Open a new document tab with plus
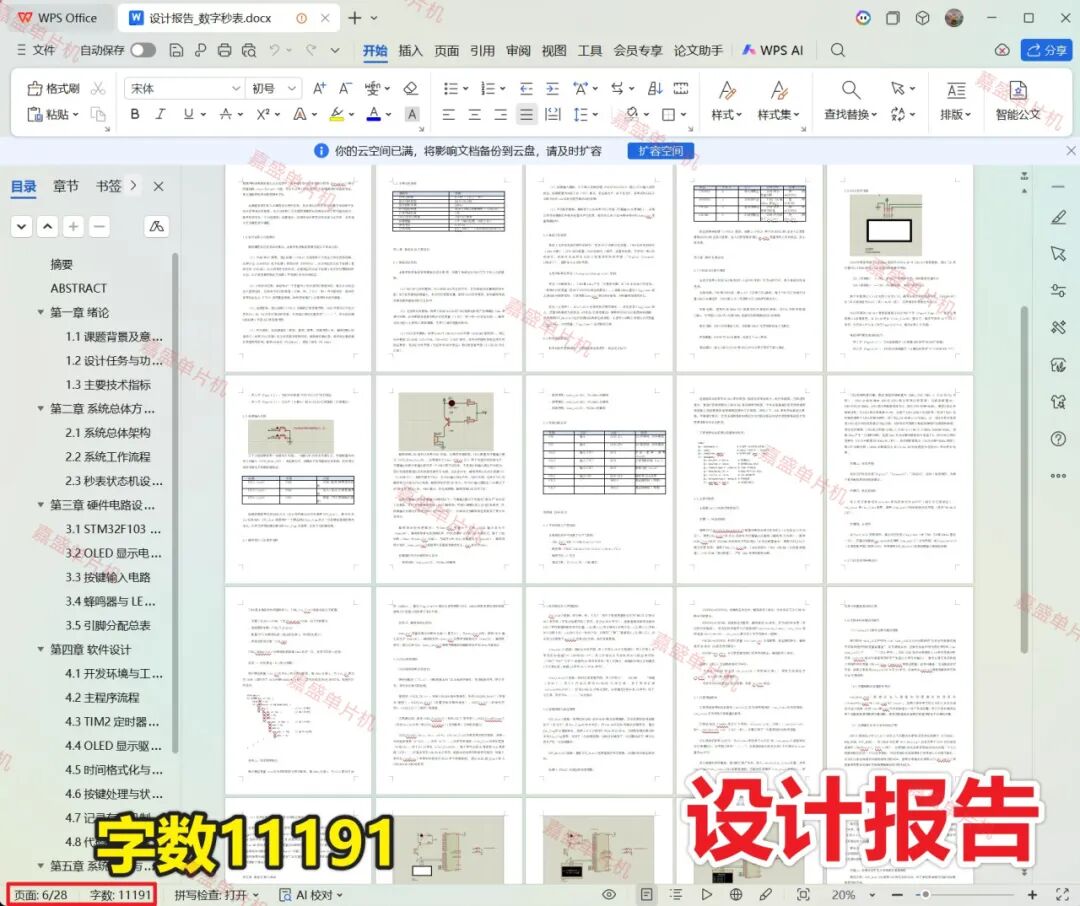Image resolution: width=1080 pixels, height=906 pixels. [355, 18]
